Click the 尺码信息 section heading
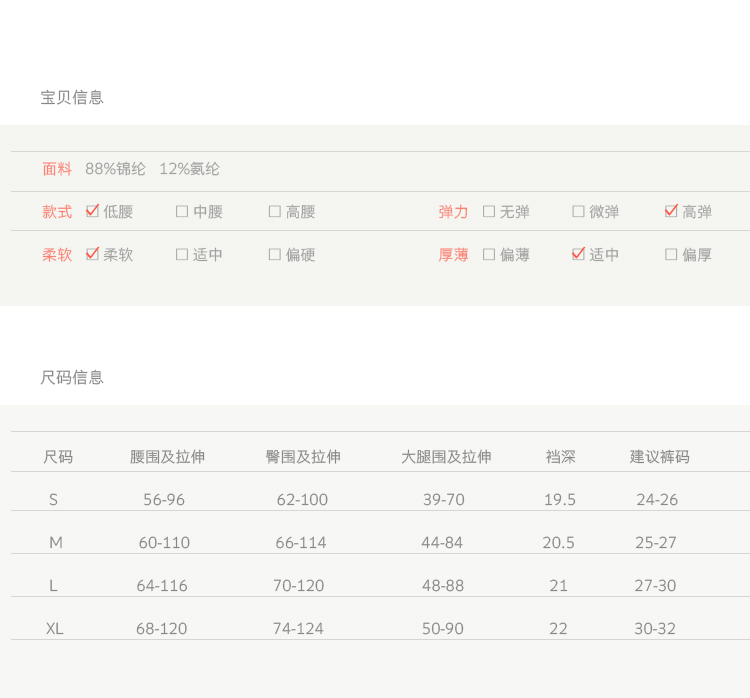The width and height of the screenshot is (750, 698). [72, 377]
